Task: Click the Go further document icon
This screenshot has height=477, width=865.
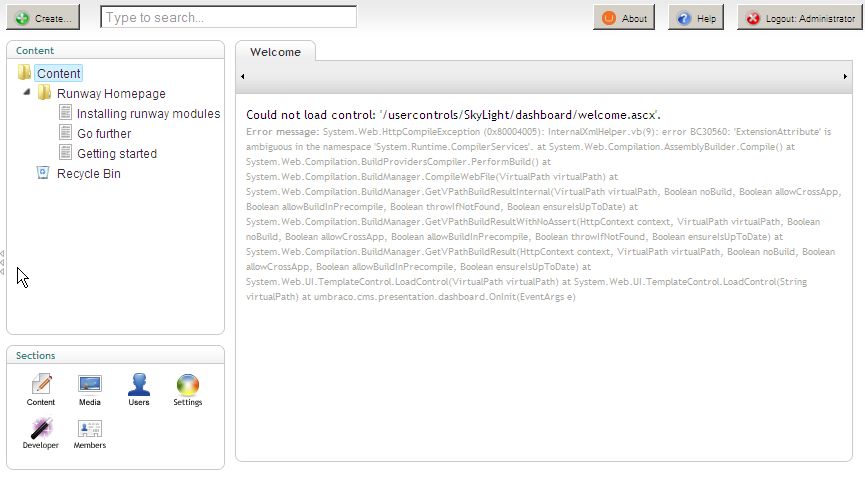Action: point(65,132)
